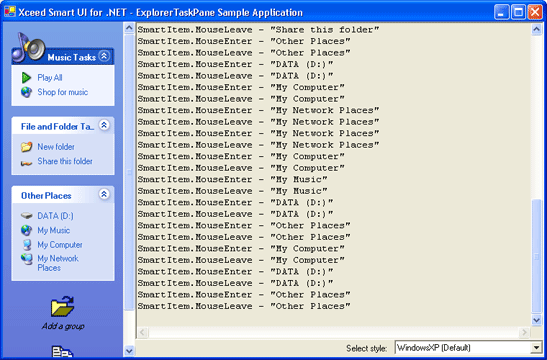
Task: Click the My Network Places icon
Action: coord(26,259)
